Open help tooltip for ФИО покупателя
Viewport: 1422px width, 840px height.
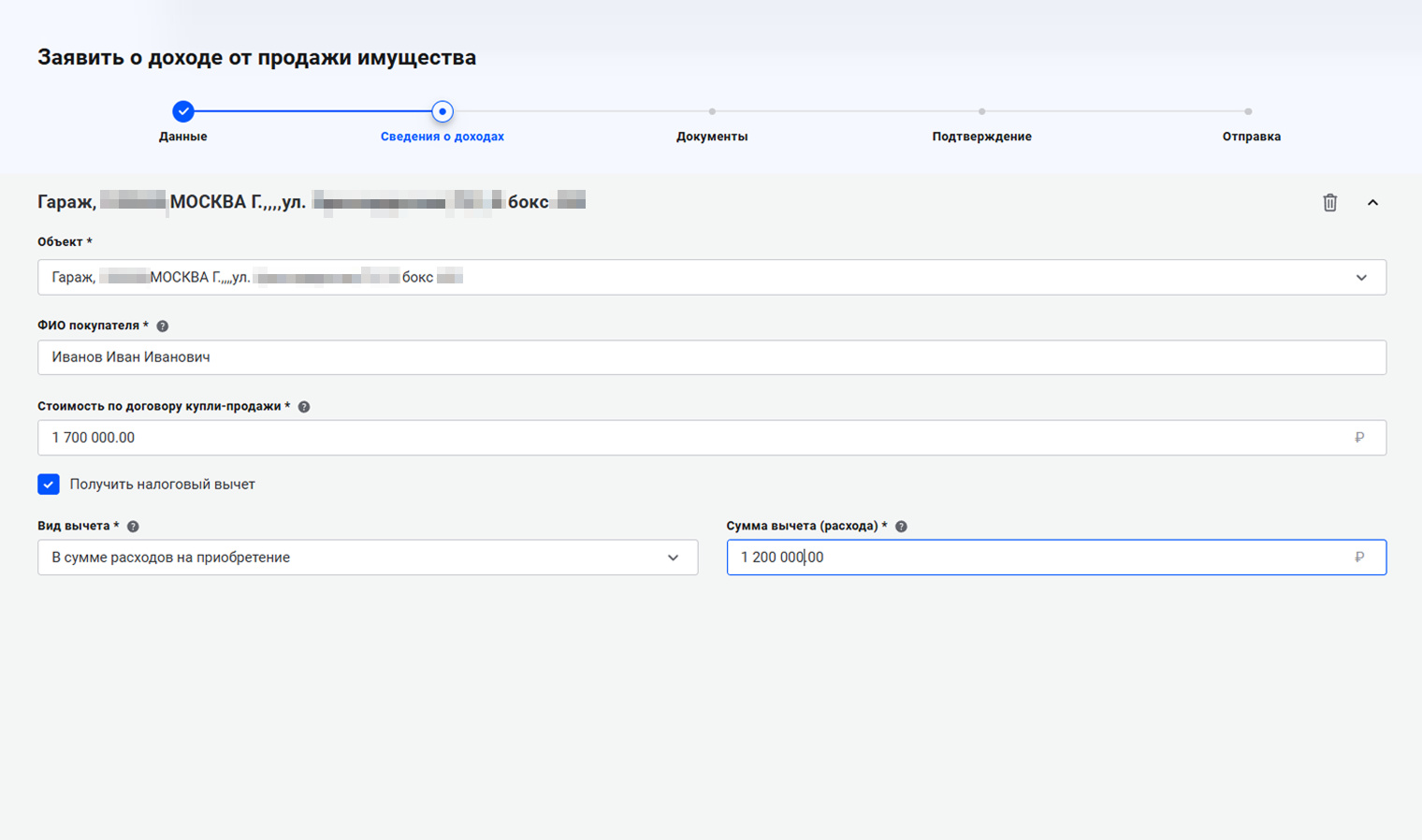point(163,326)
